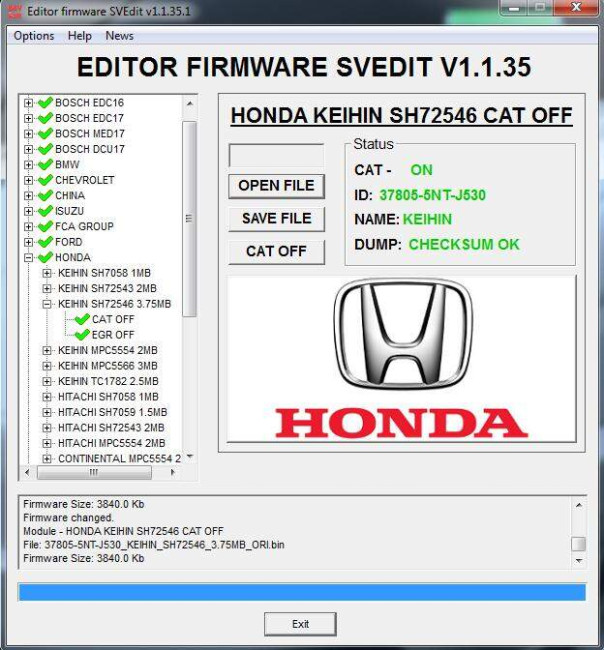Image resolution: width=604 pixels, height=650 pixels.
Task: Click the green checkmark beside CAT OFF
Action: click(x=82, y=319)
